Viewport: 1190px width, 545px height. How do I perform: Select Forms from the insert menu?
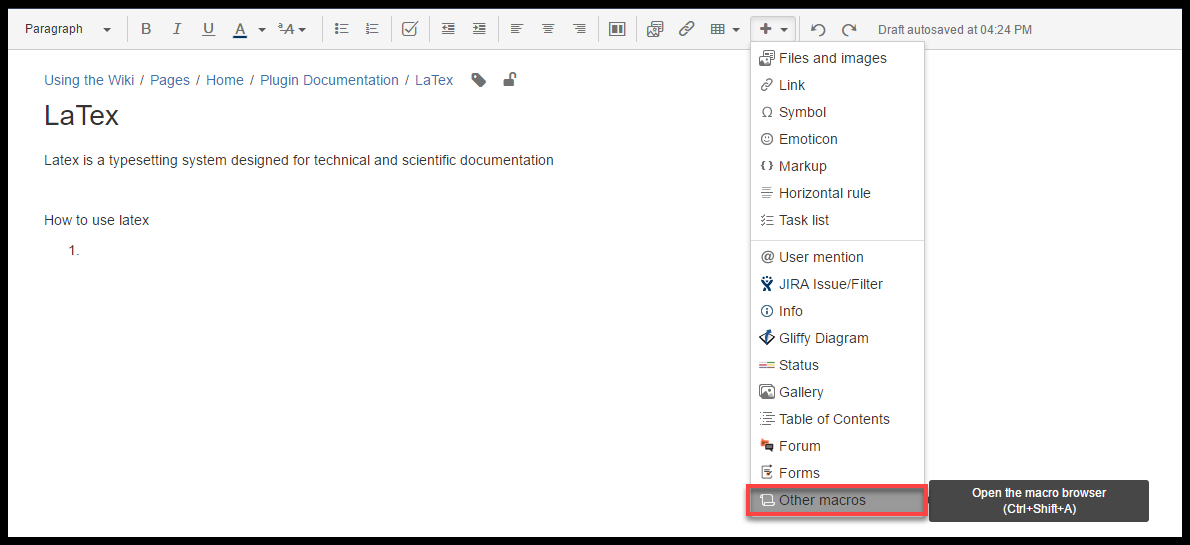tap(837, 473)
